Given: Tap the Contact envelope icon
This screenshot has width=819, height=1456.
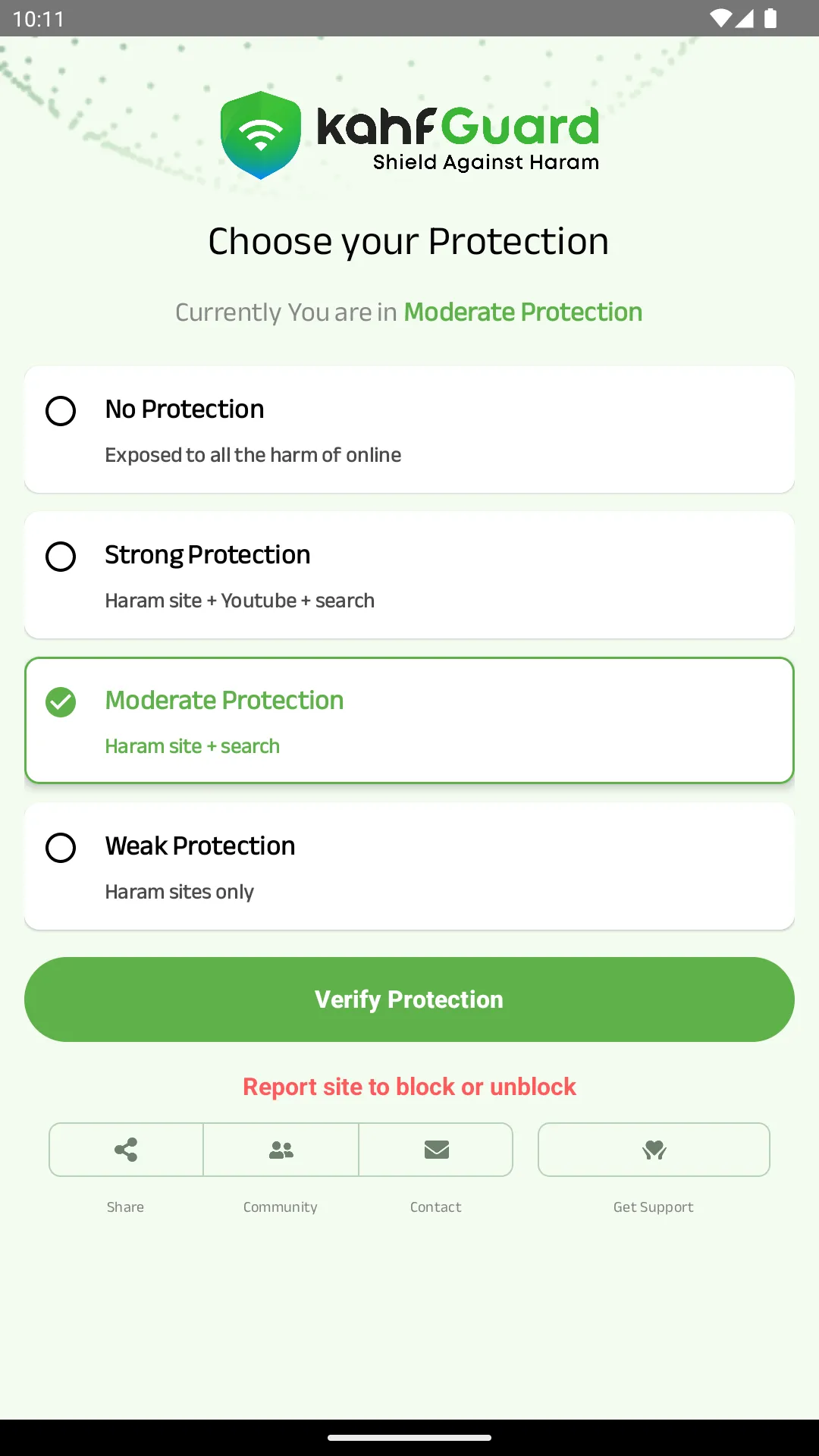Looking at the screenshot, I should pos(436,1150).
